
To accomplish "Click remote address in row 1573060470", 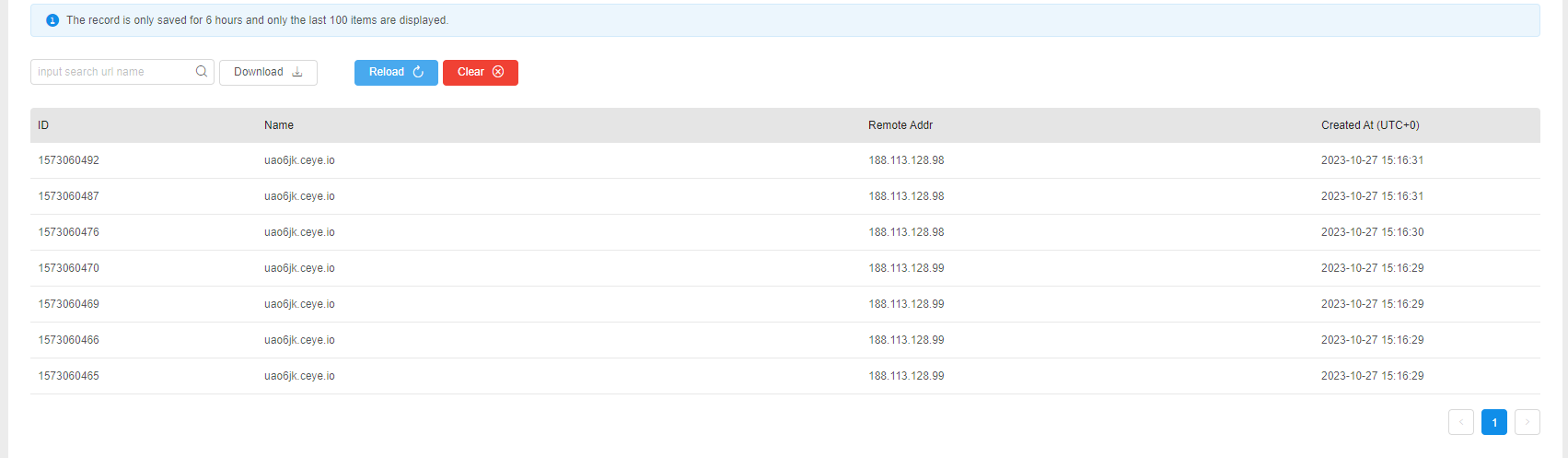I will (x=906, y=268).
